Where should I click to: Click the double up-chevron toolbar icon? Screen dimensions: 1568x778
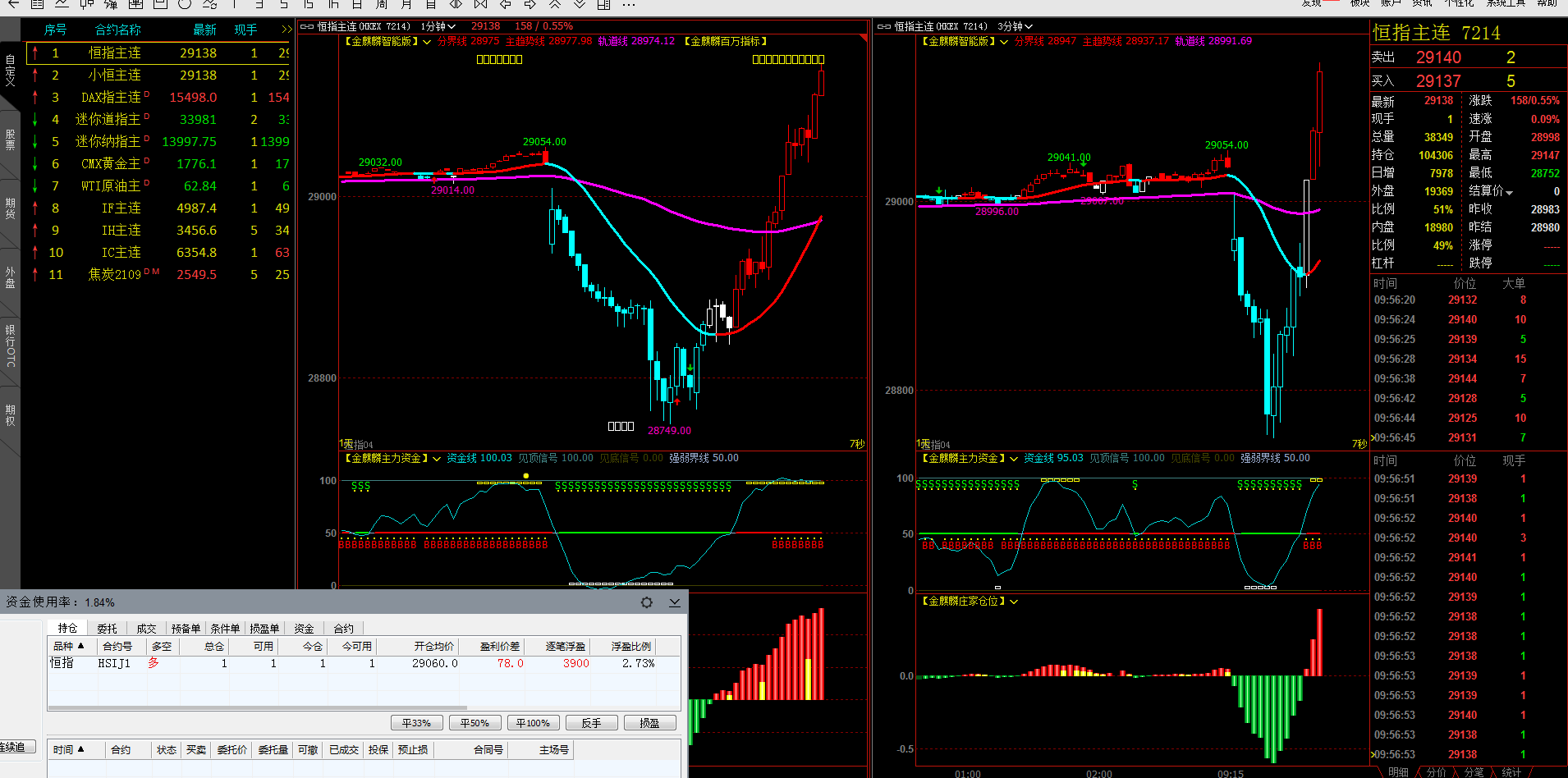click(555, 4)
